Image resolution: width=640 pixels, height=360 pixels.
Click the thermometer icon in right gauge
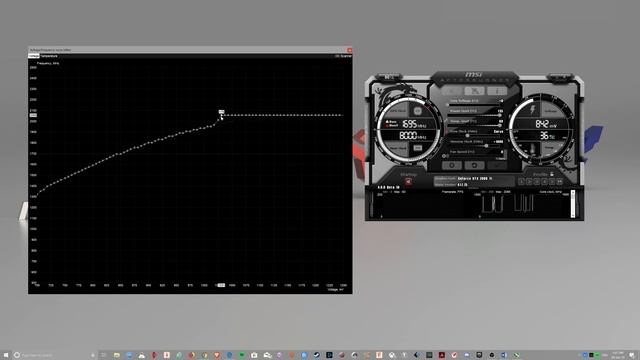(x=532, y=148)
